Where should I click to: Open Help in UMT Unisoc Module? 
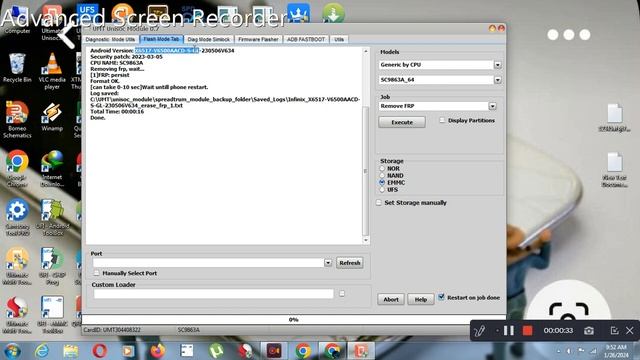tap(420, 299)
